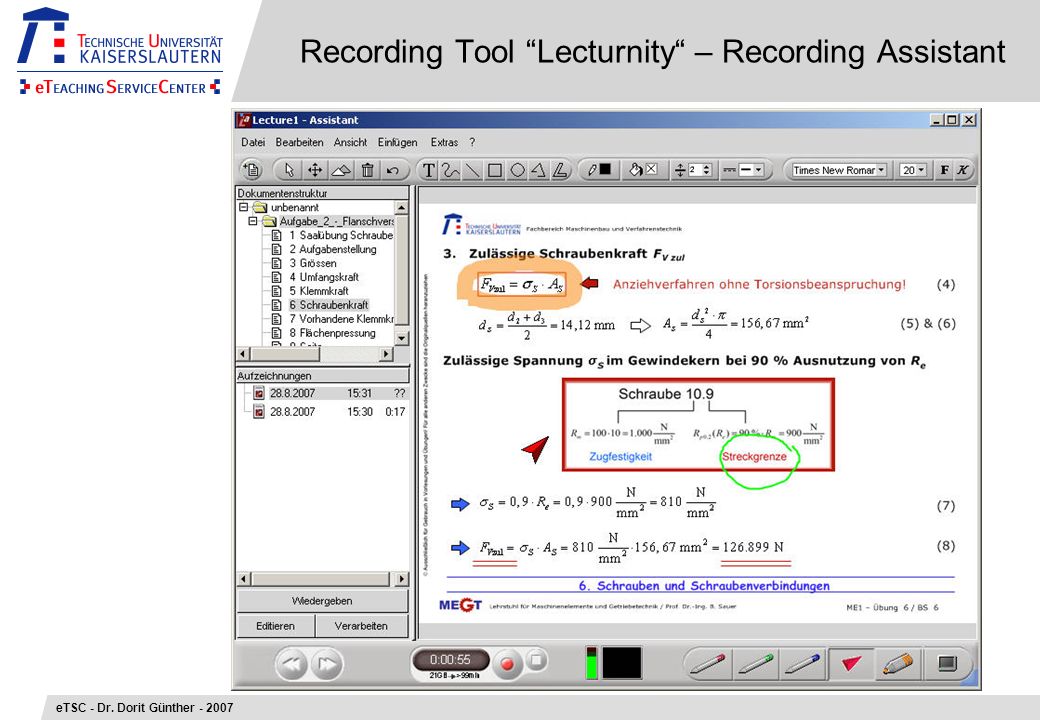Click the stop recording button
This screenshot has width=1040, height=720.
pos(537,660)
